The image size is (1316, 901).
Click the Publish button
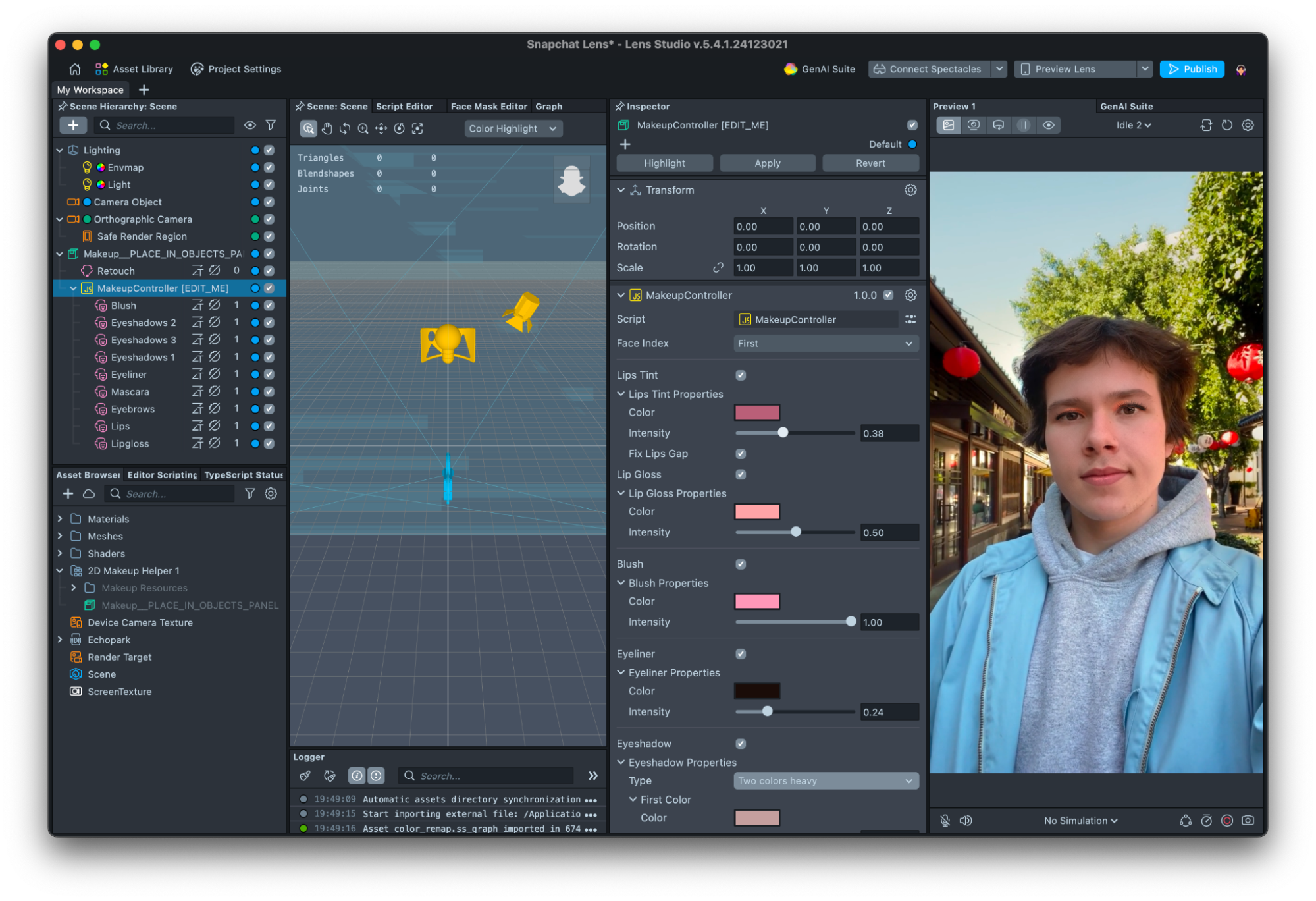tap(1192, 69)
